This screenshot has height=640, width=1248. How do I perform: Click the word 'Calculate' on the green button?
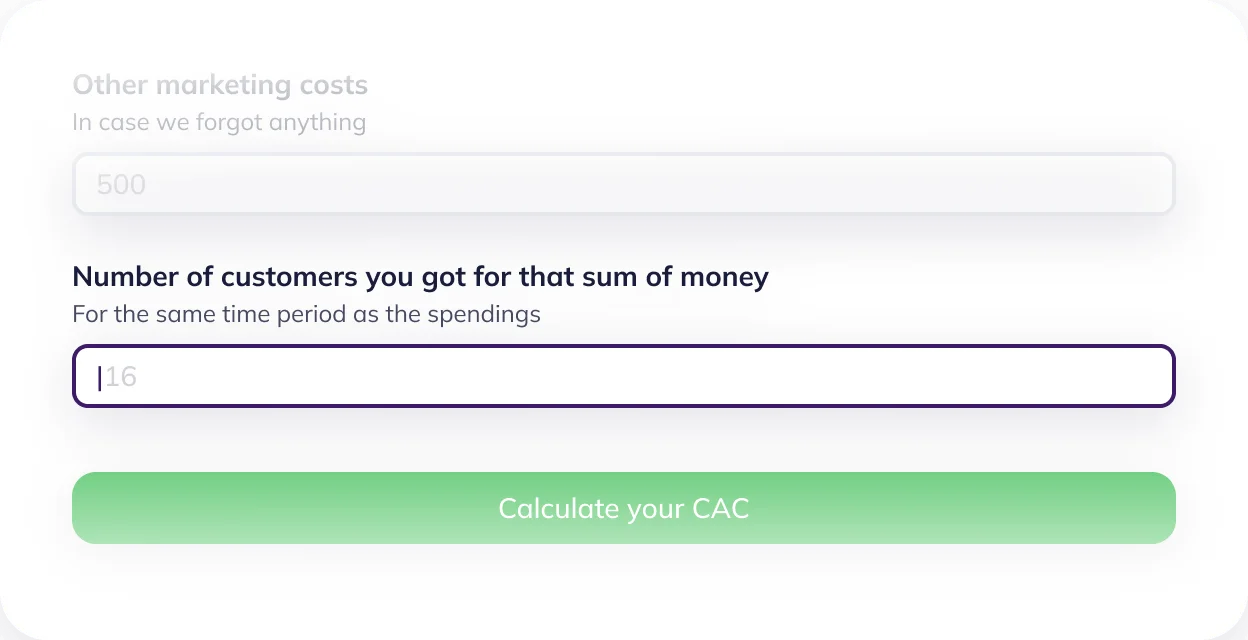(559, 508)
